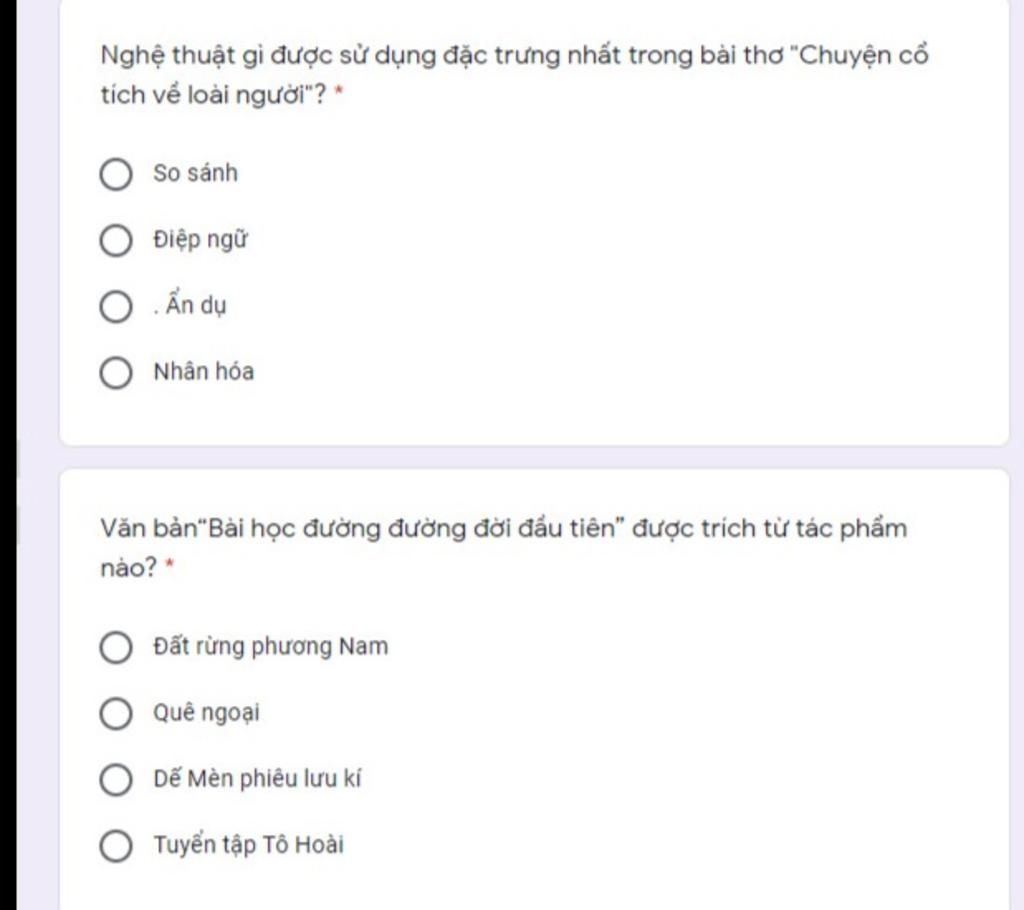The image size is (1024, 910).
Task: Click the "So sánh" answer label text
Action: click(195, 174)
